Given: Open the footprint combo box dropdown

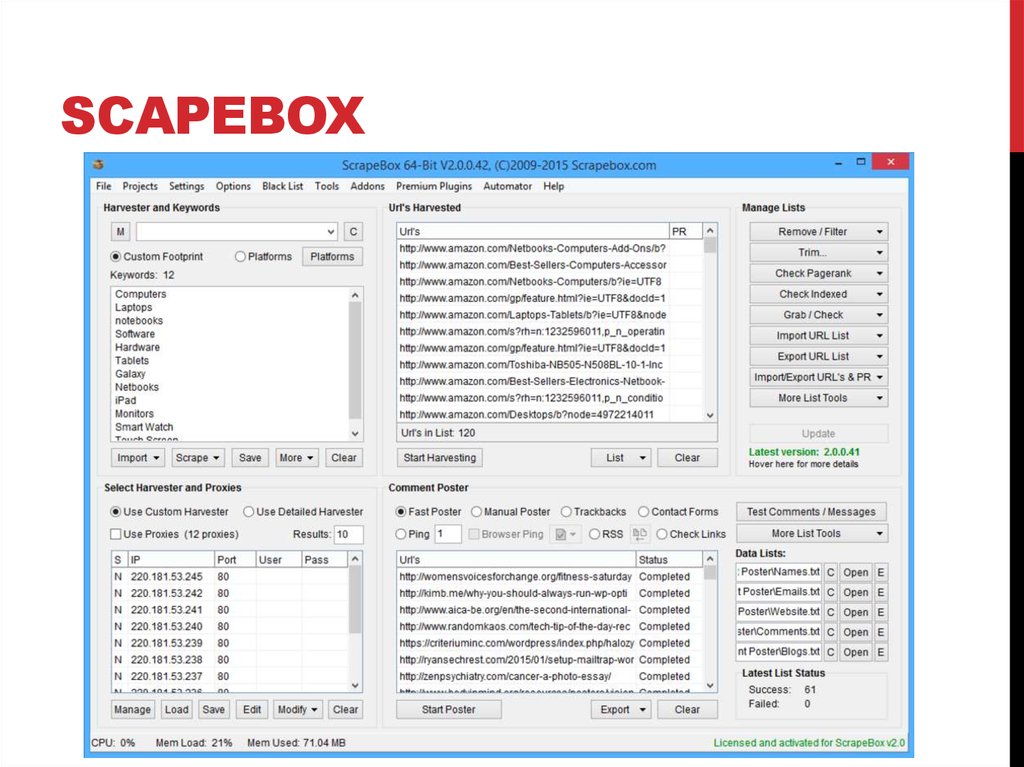Looking at the screenshot, I should click(331, 232).
